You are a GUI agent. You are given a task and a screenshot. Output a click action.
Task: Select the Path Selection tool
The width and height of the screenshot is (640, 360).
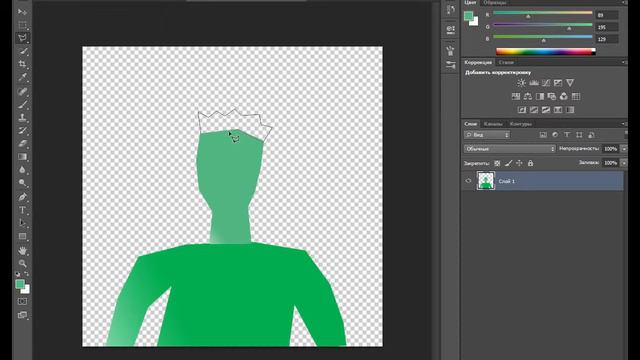coord(22,223)
